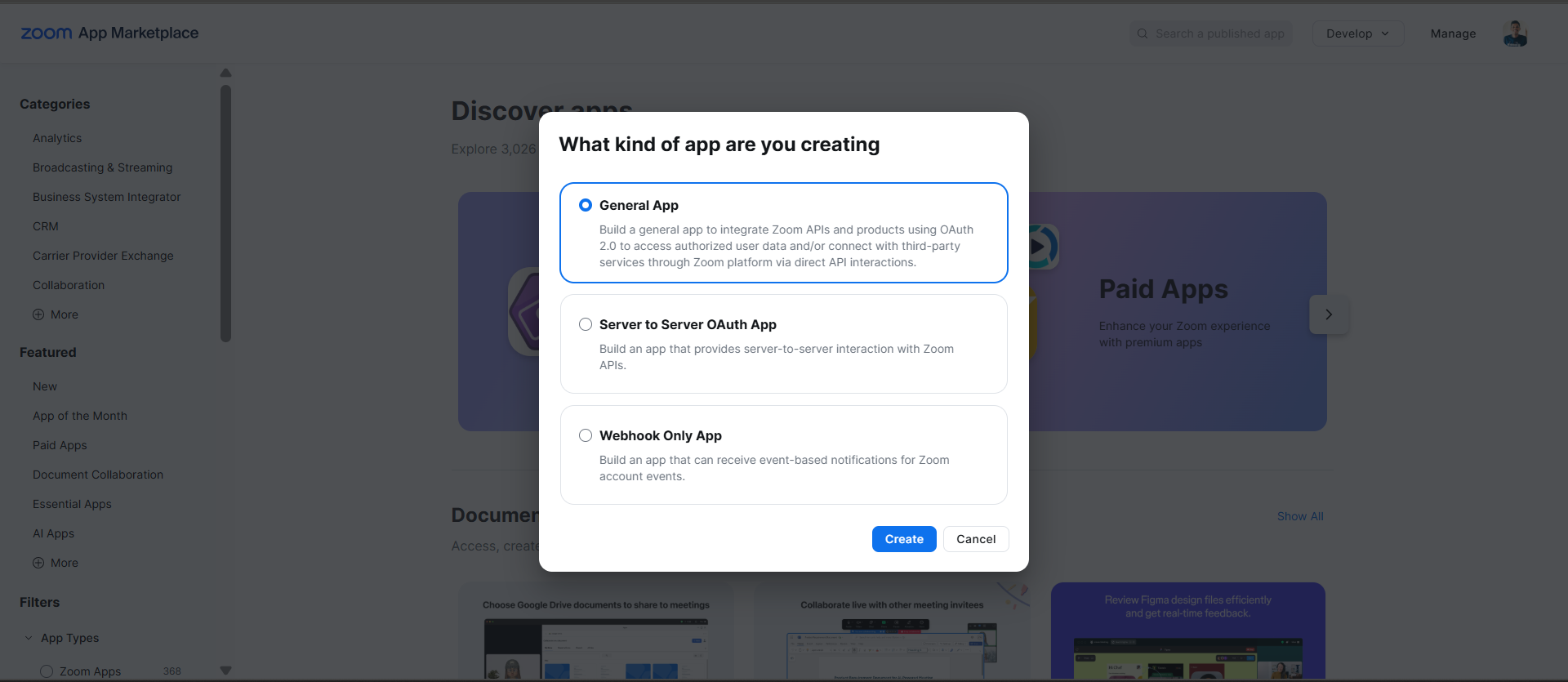Open Broadcasting & Streaming category
The height and width of the screenshot is (682, 1568).
click(x=102, y=167)
